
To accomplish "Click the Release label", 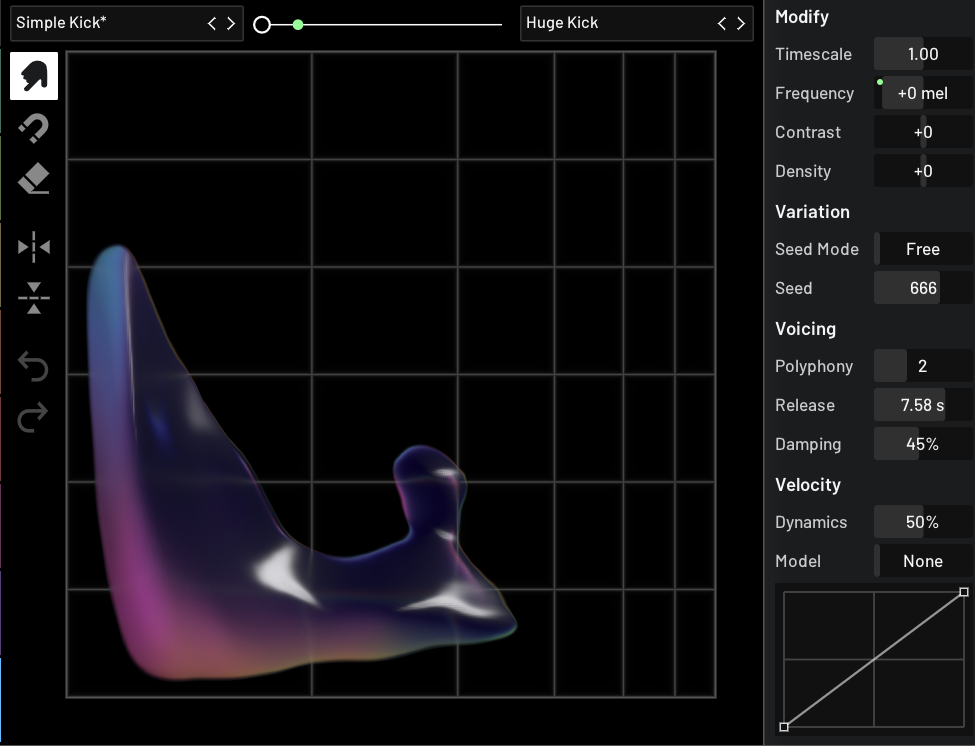I will [805, 405].
